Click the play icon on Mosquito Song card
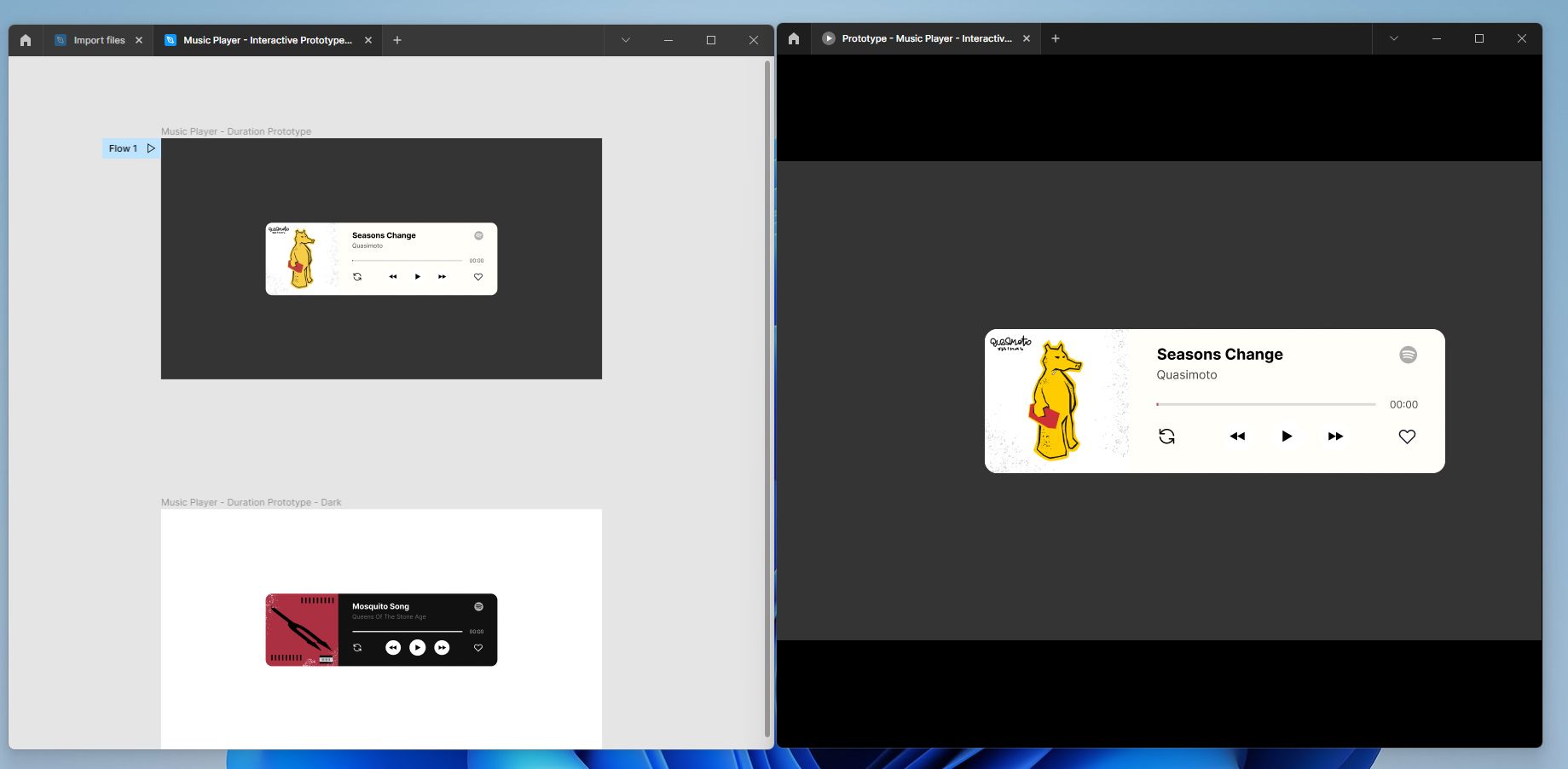Viewport: 1568px width, 769px height. (x=417, y=648)
